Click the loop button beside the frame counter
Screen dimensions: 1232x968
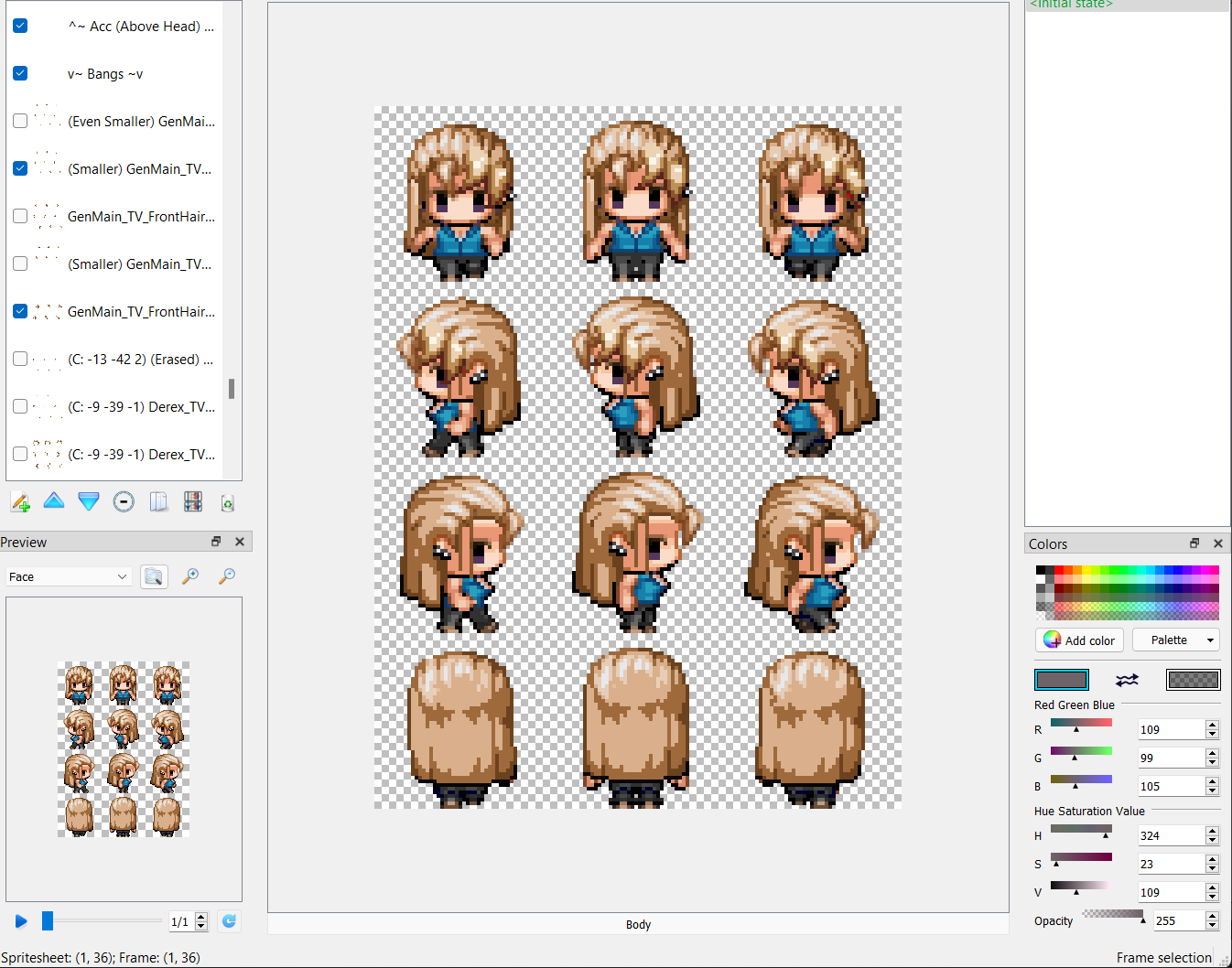(x=229, y=921)
